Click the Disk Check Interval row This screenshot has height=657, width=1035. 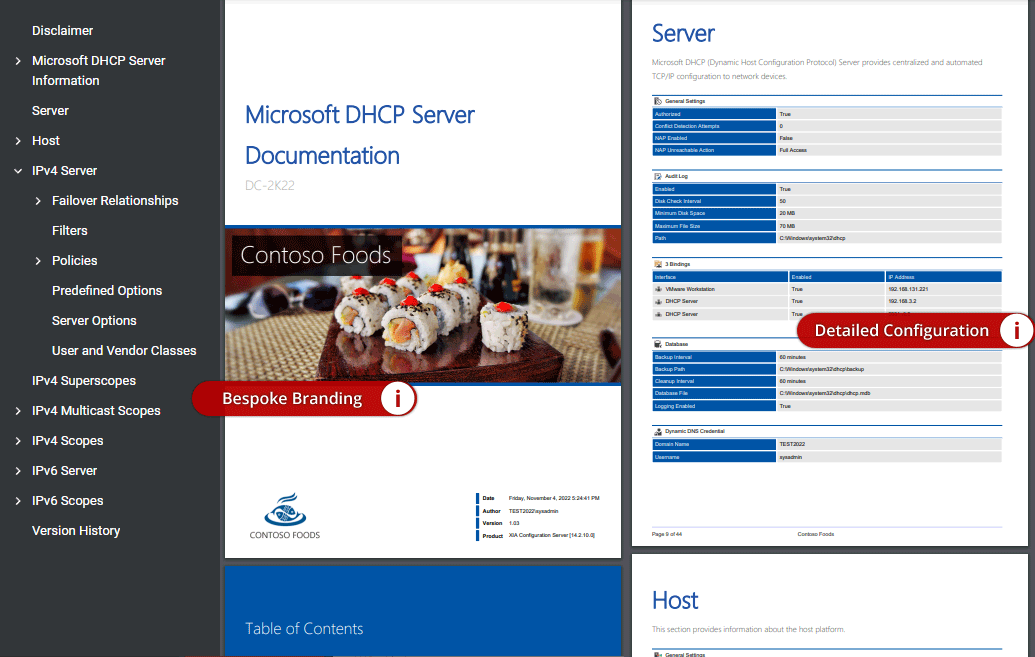tap(827, 201)
